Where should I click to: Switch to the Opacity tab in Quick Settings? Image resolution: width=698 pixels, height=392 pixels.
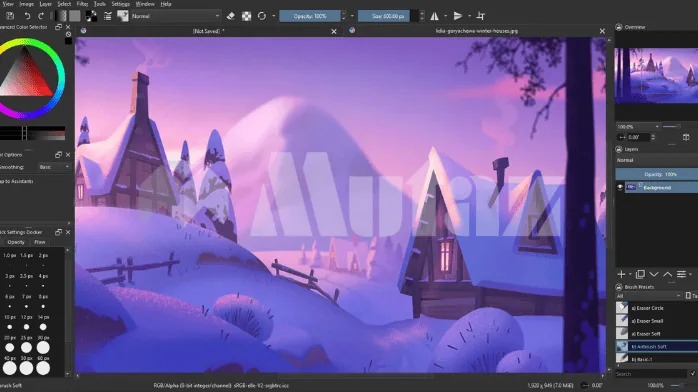click(x=16, y=242)
